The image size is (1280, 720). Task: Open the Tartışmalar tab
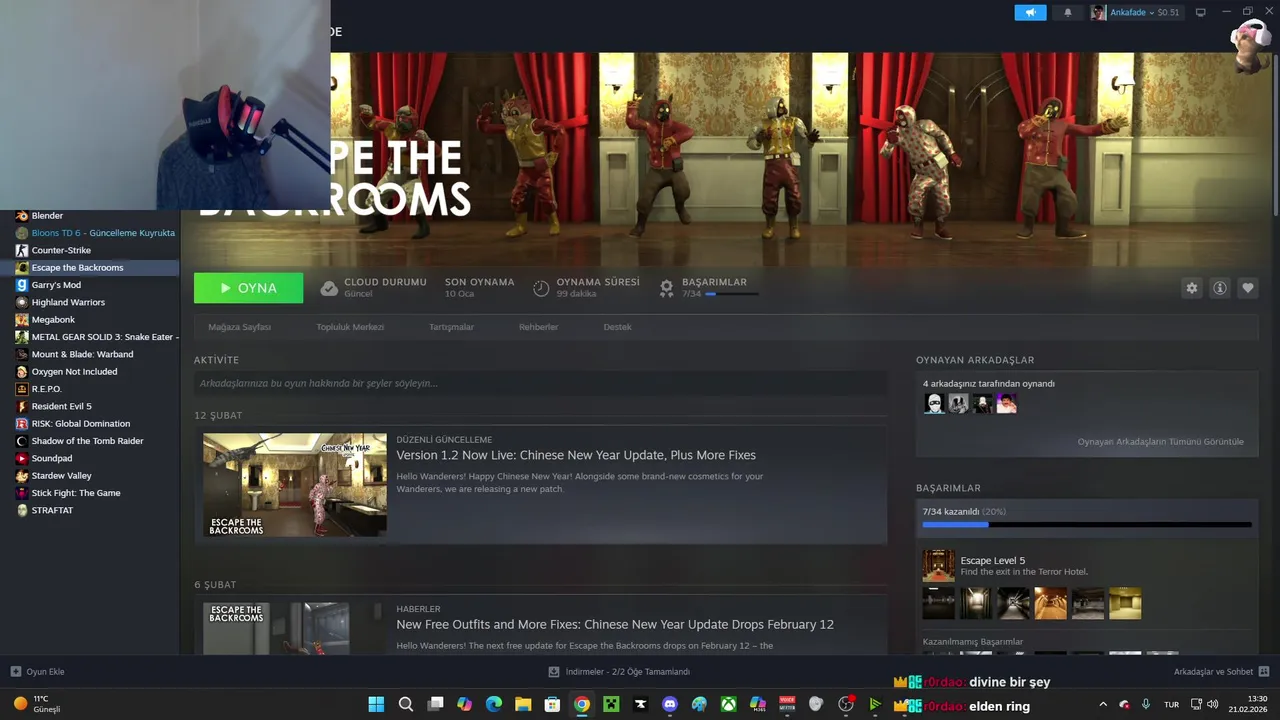point(452,327)
